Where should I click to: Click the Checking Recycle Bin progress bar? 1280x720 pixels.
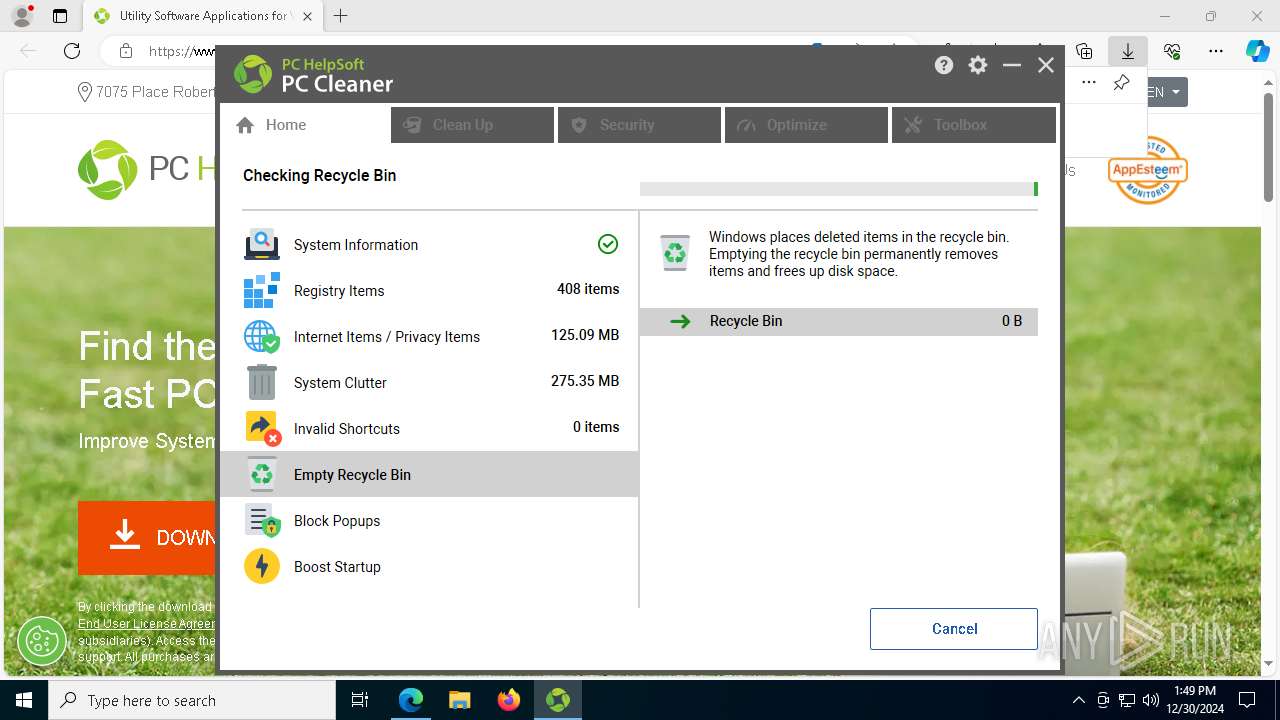[838, 189]
